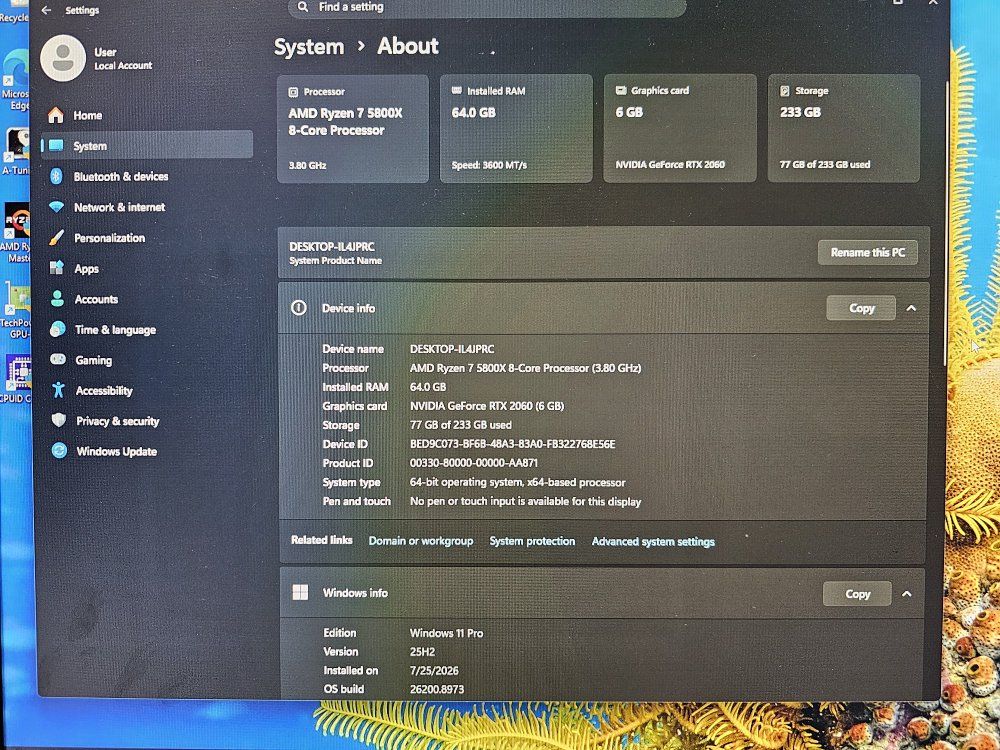This screenshot has height=750, width=1000.
Task: Click the Device info circle icon
Action: (x=299, y=308)
